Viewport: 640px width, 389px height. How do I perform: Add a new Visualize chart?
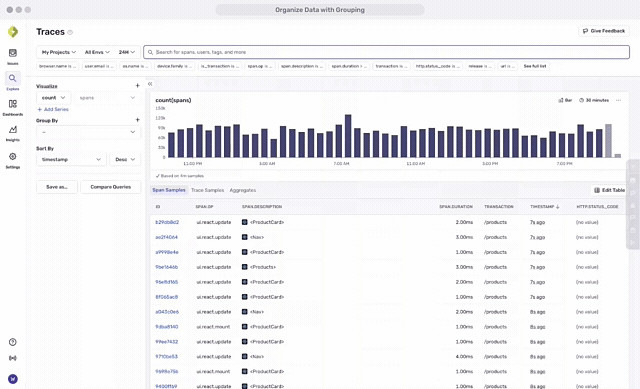[x=138, y=86]
